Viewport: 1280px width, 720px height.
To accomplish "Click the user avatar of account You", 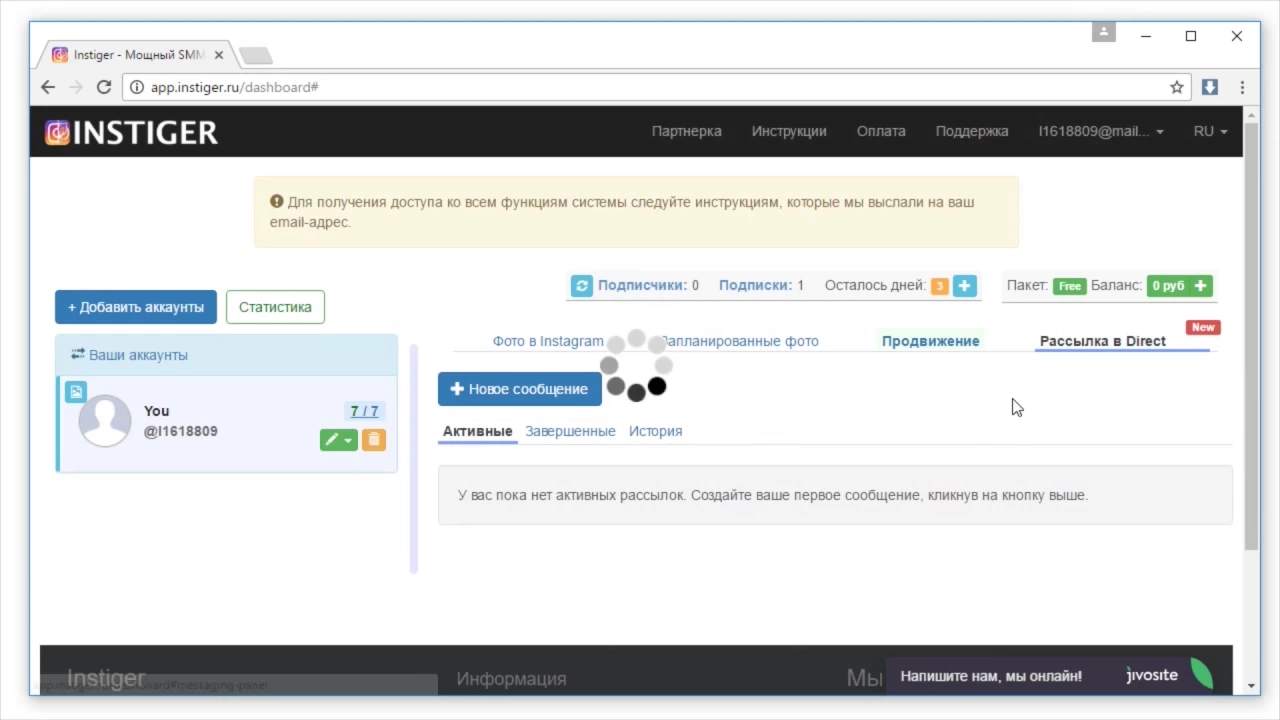I will coord(105,420).
